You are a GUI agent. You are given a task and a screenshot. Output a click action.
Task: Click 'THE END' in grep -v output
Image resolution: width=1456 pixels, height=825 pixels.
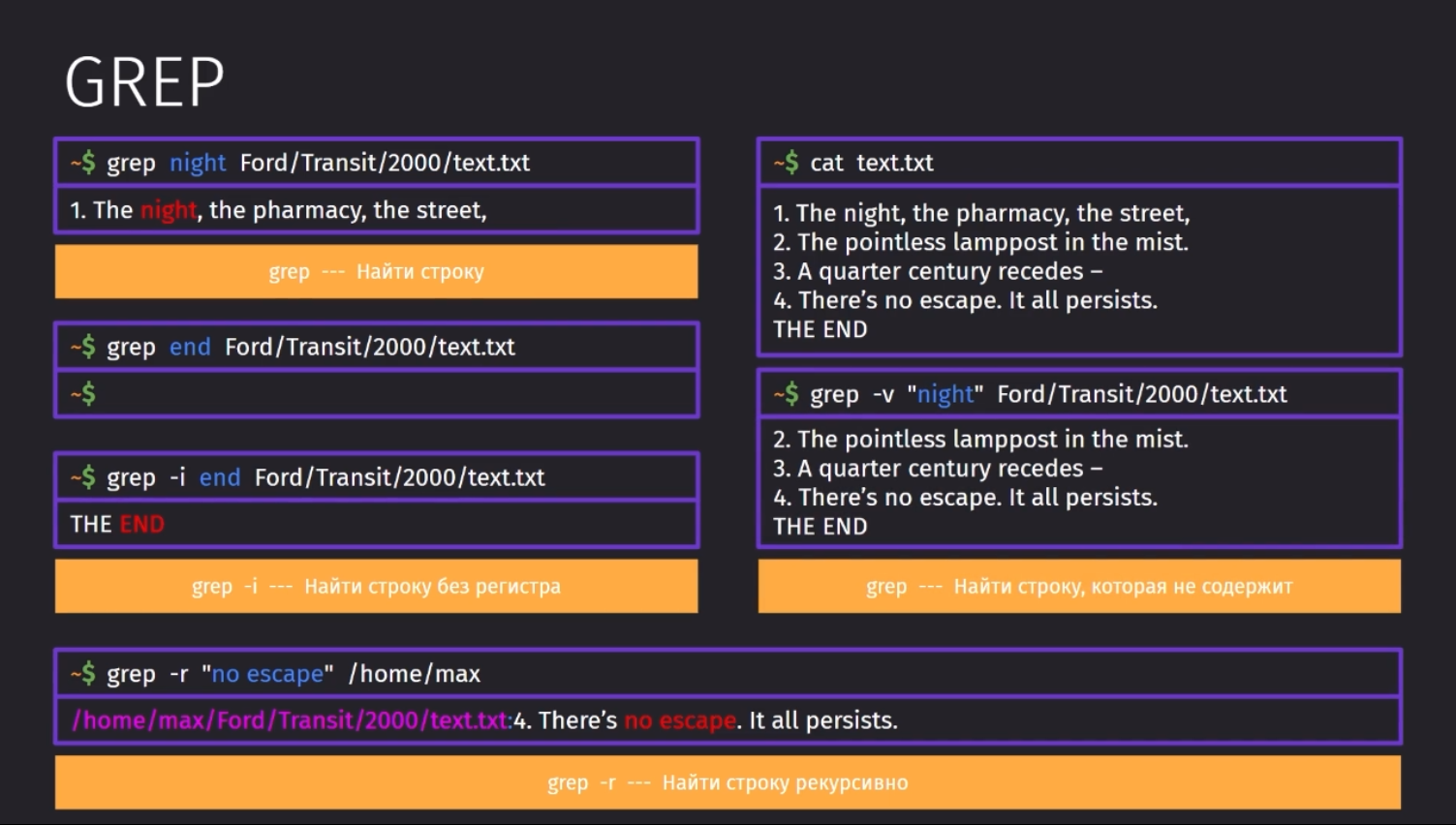click(x=820, y=526)
